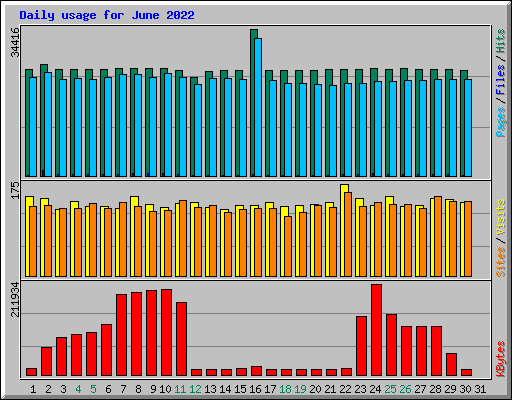Click day label 8 on the x-axis
Screen dimensions: 512x400
pyautogui.click(x=138, y=389)
